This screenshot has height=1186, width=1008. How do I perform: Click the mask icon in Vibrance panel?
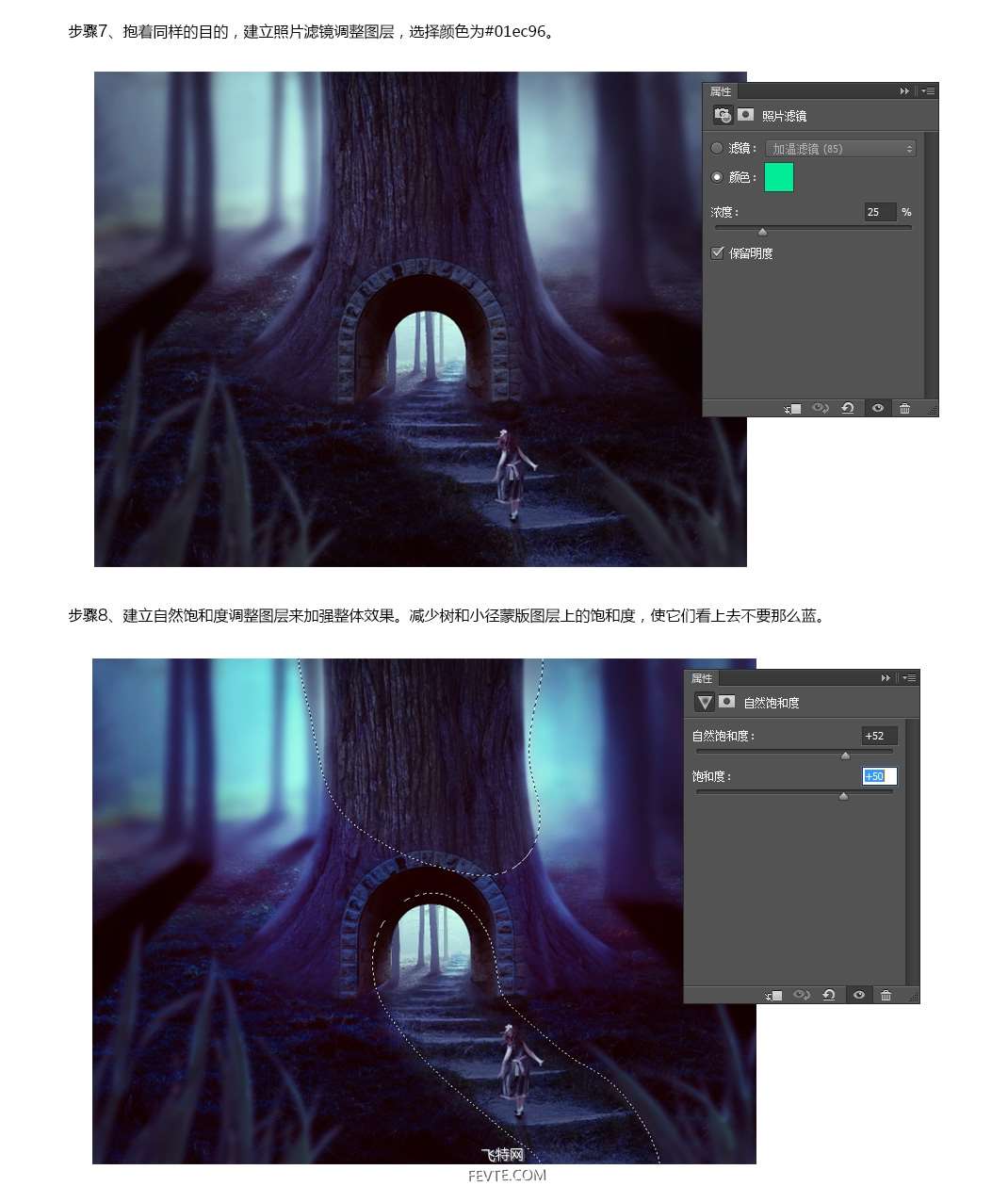(x=726, y=702)
